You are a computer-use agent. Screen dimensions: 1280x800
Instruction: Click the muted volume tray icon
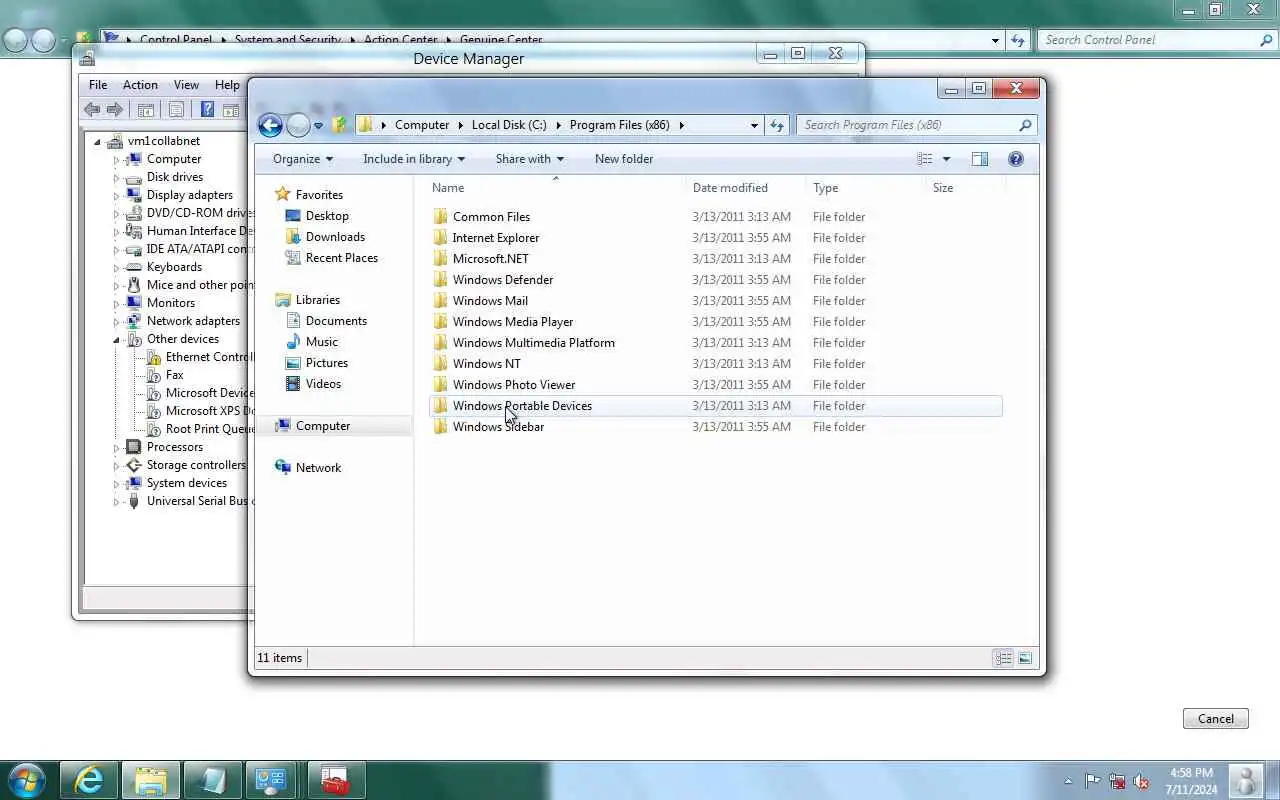(x=1141, y=781)
